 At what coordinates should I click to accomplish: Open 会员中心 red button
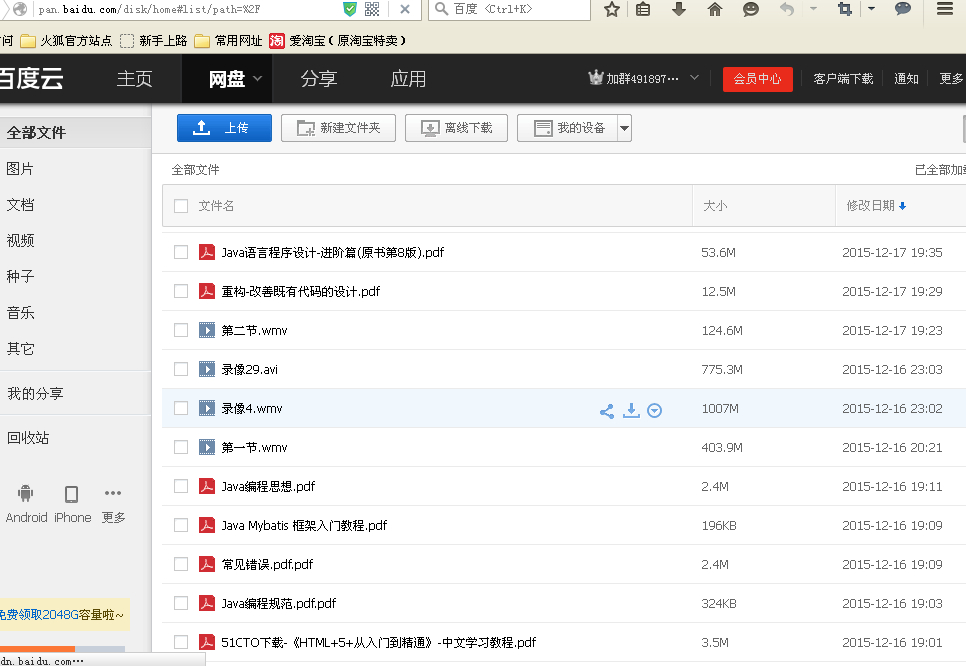[x=758, y=79]
